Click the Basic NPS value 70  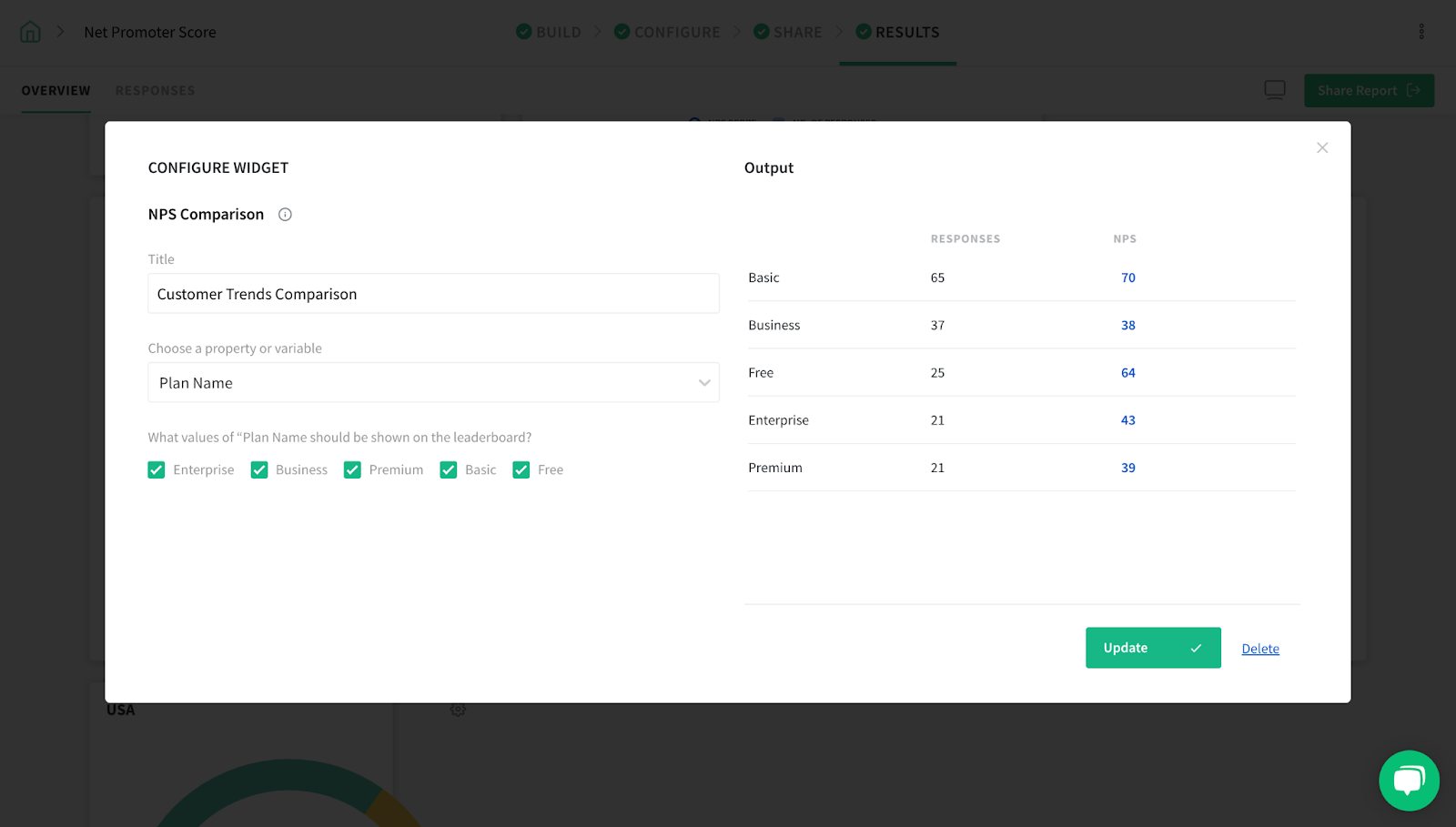1128,277
